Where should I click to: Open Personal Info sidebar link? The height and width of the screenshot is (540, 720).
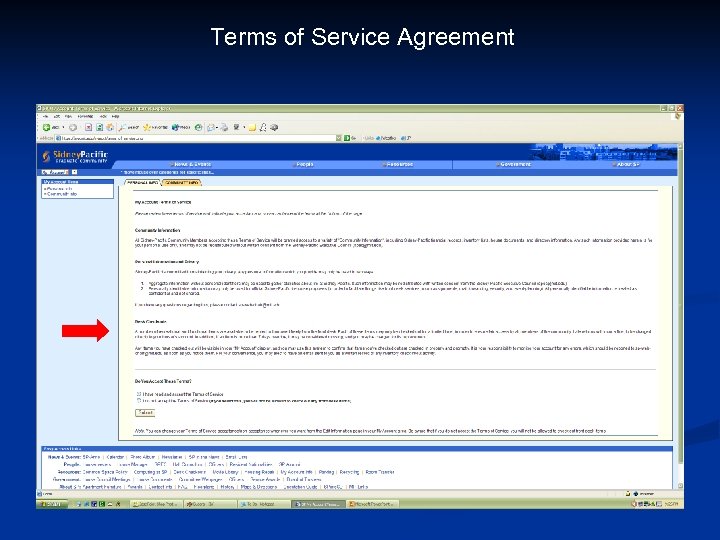pos(58,189)
